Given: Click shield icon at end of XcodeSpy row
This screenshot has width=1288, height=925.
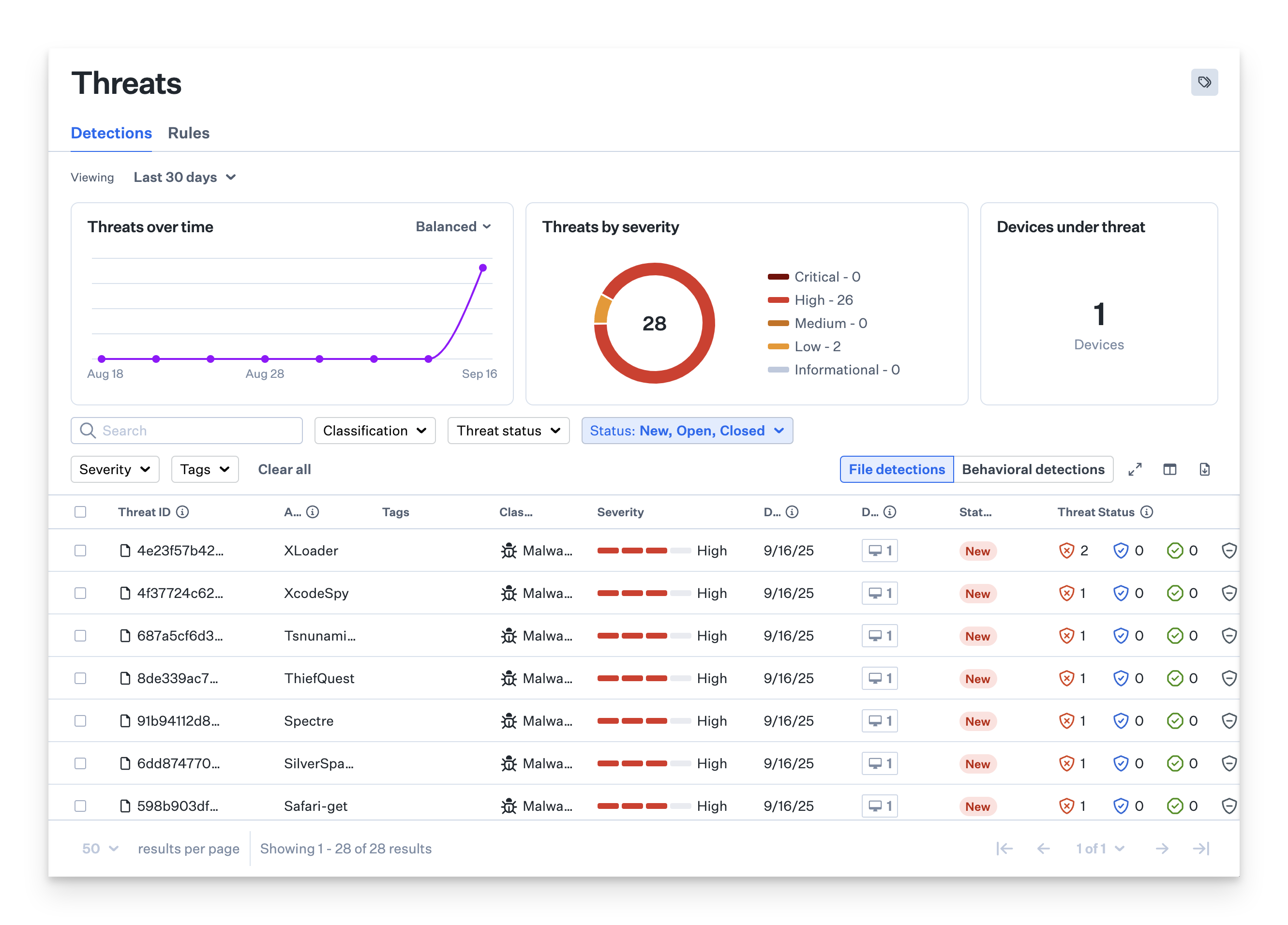Looking at the screenshot, I should tap(1228, 594).
